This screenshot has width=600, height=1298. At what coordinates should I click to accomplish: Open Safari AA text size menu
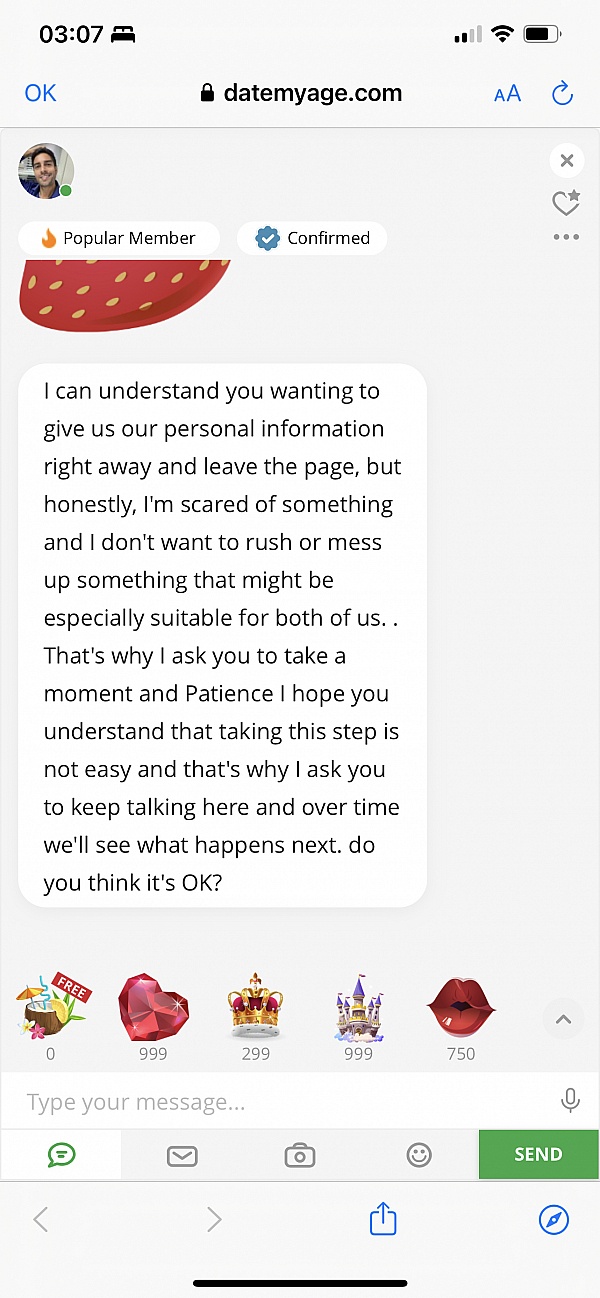click(x=507, y=94)
